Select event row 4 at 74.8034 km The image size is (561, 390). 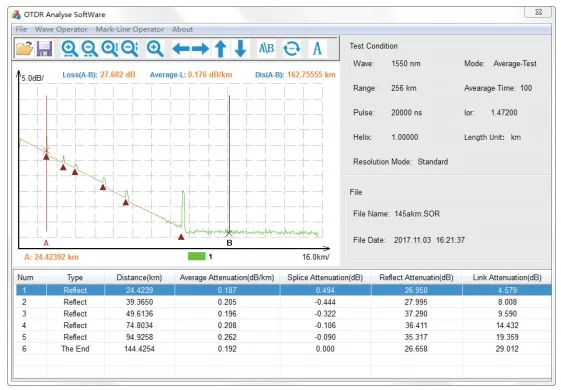(283, 325)
